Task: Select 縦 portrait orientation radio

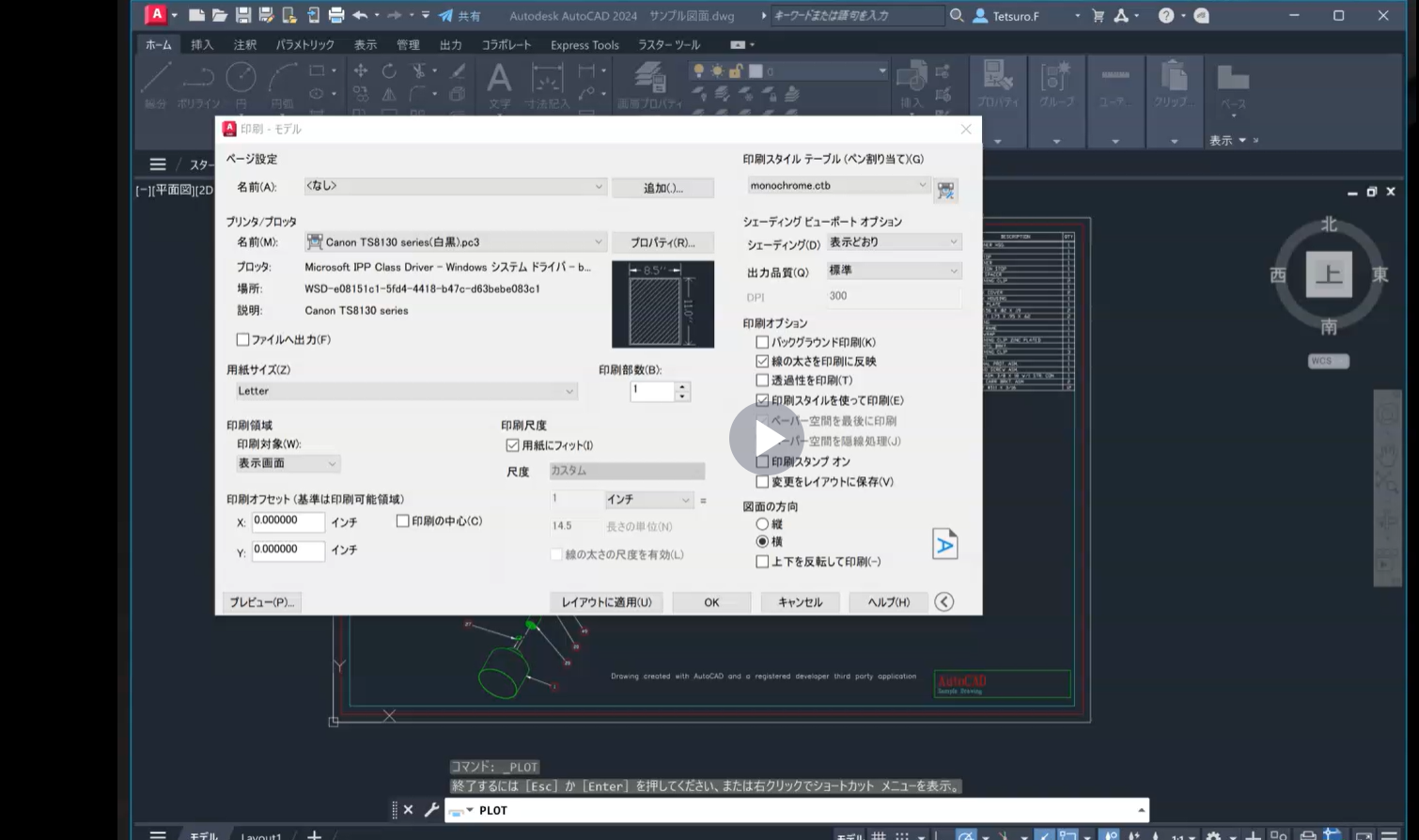Action: tap(762, 524)
